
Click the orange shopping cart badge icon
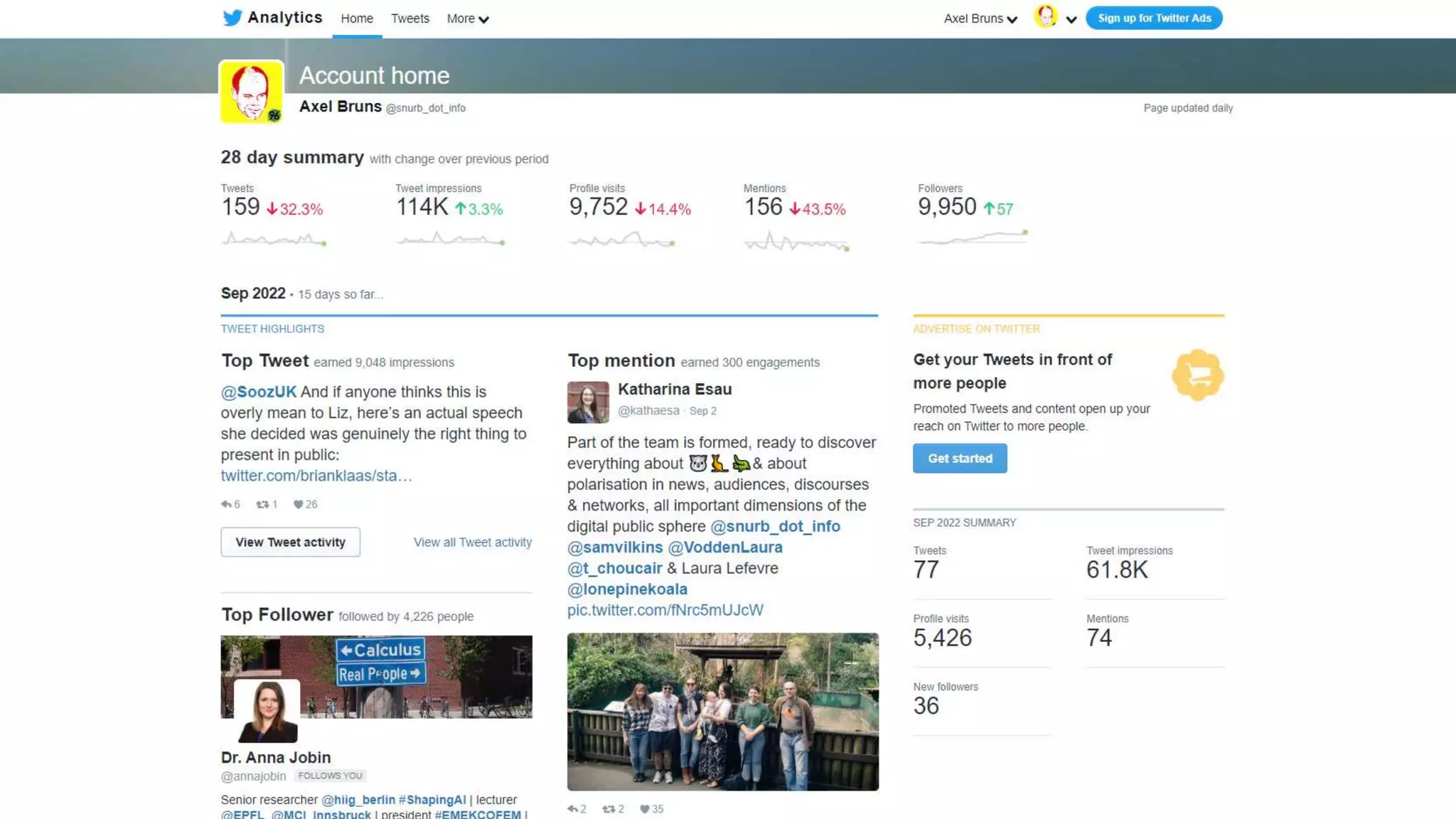(x=1198, y=375)
